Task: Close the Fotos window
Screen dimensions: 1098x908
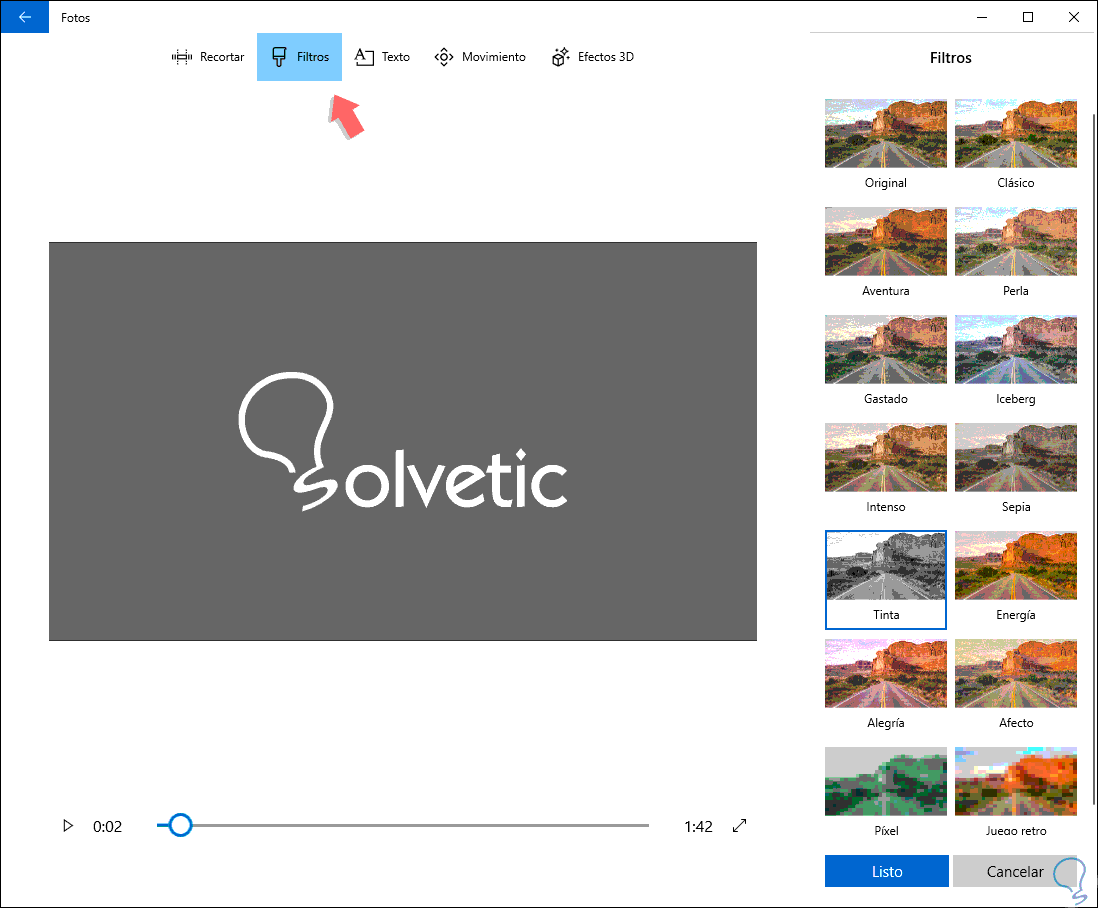Action: click(1073, 17)
